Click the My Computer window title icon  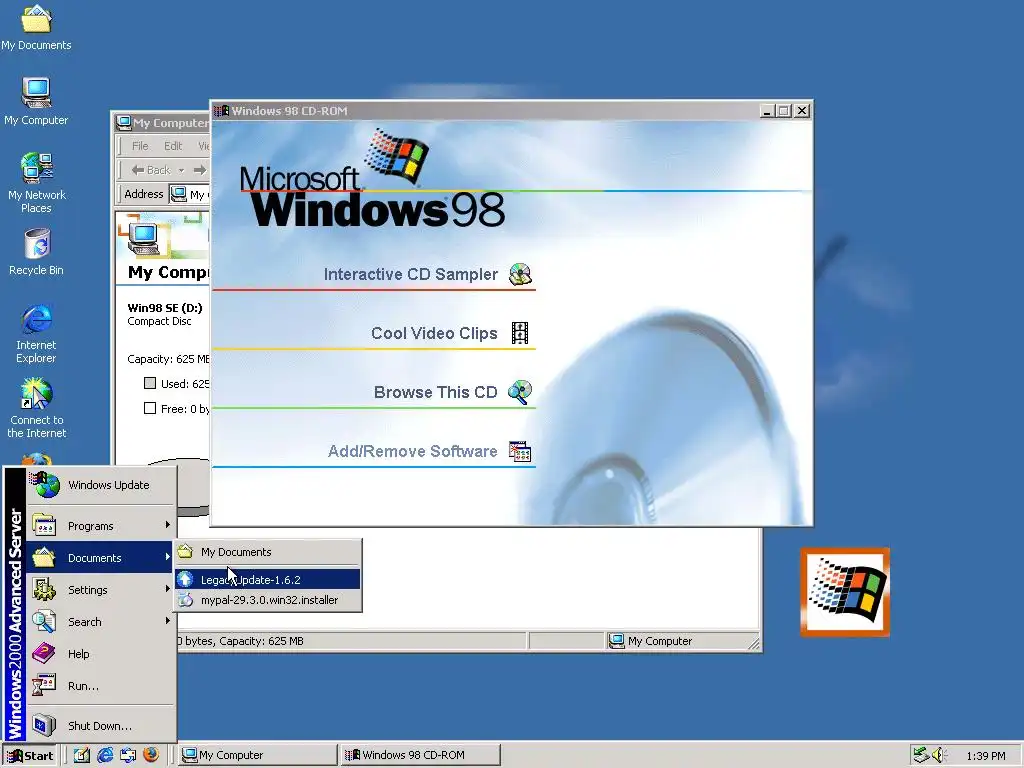123,123
